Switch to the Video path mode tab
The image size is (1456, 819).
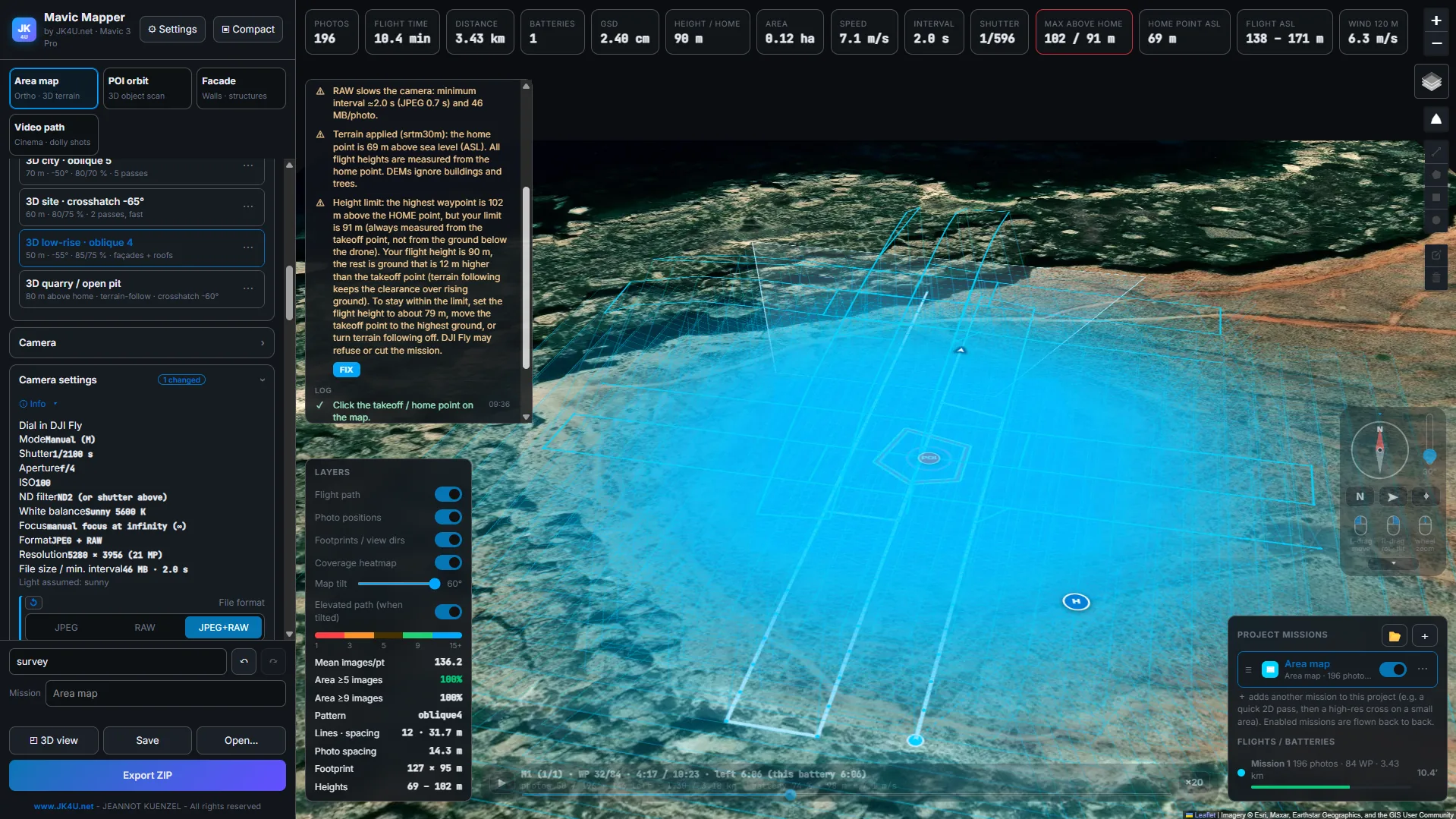tap(54, 134)
